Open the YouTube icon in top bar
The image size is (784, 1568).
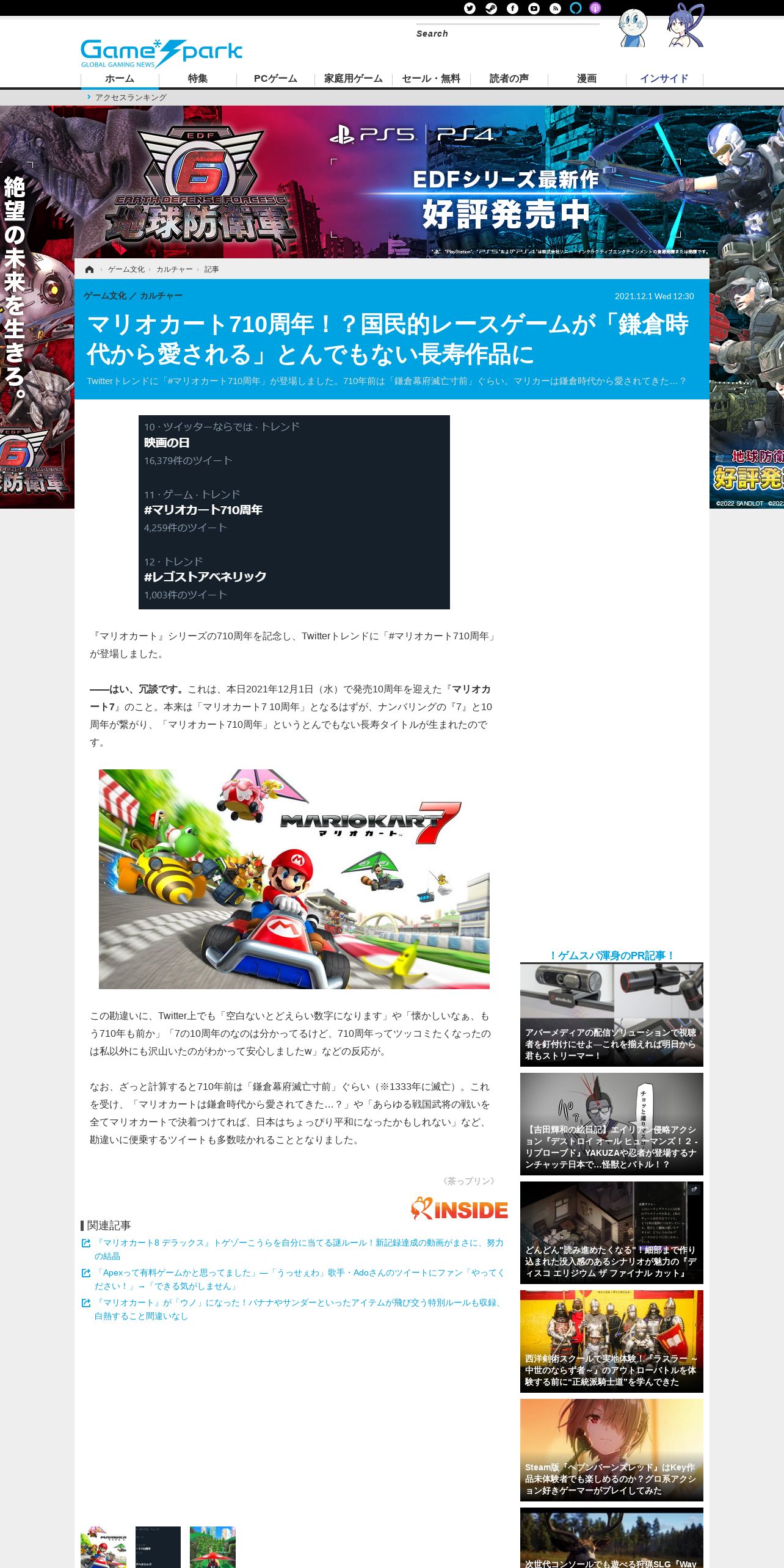pyautogui.click(x=534, y=8)
